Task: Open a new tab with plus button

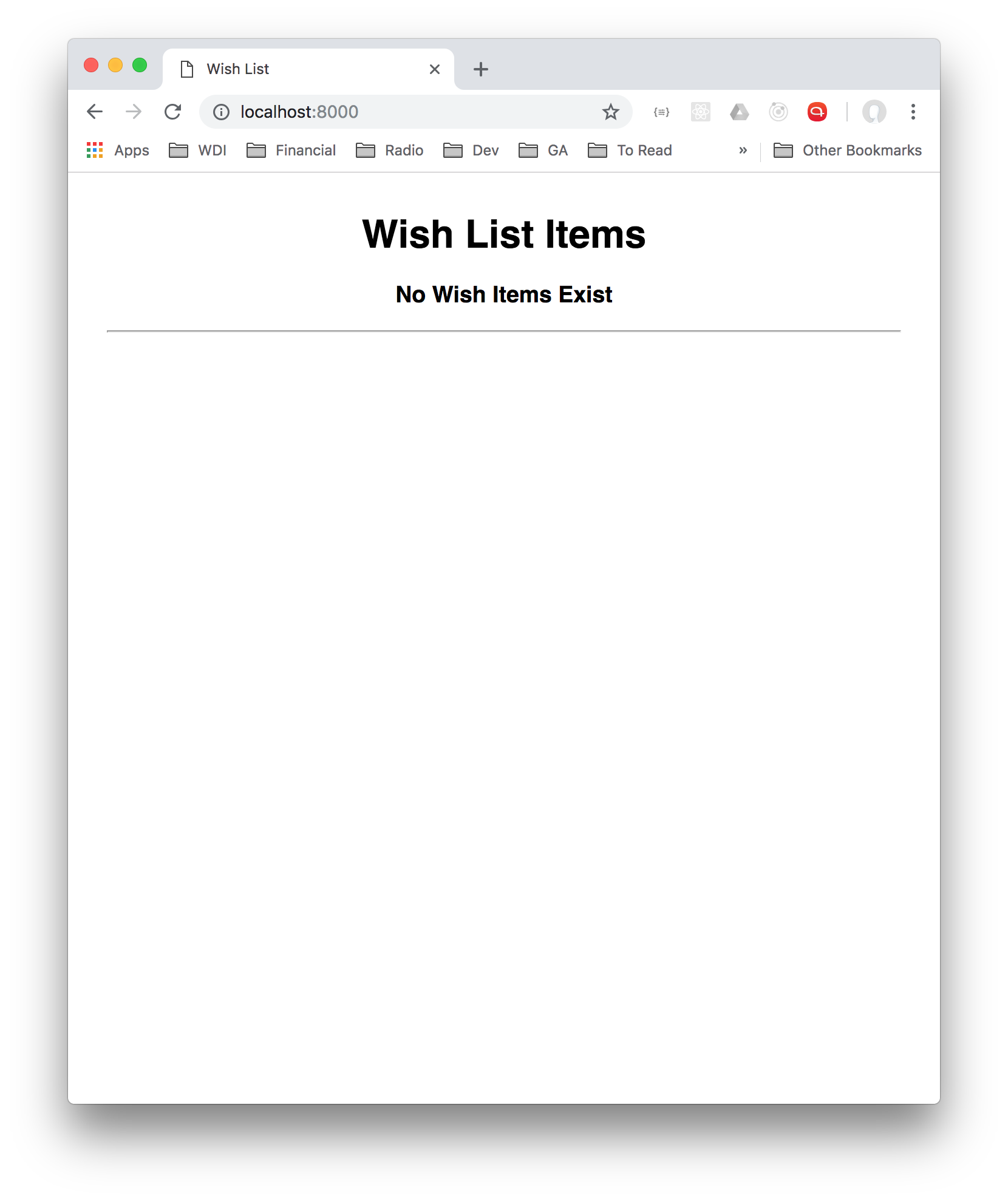Action: click(x=481, y=69)
